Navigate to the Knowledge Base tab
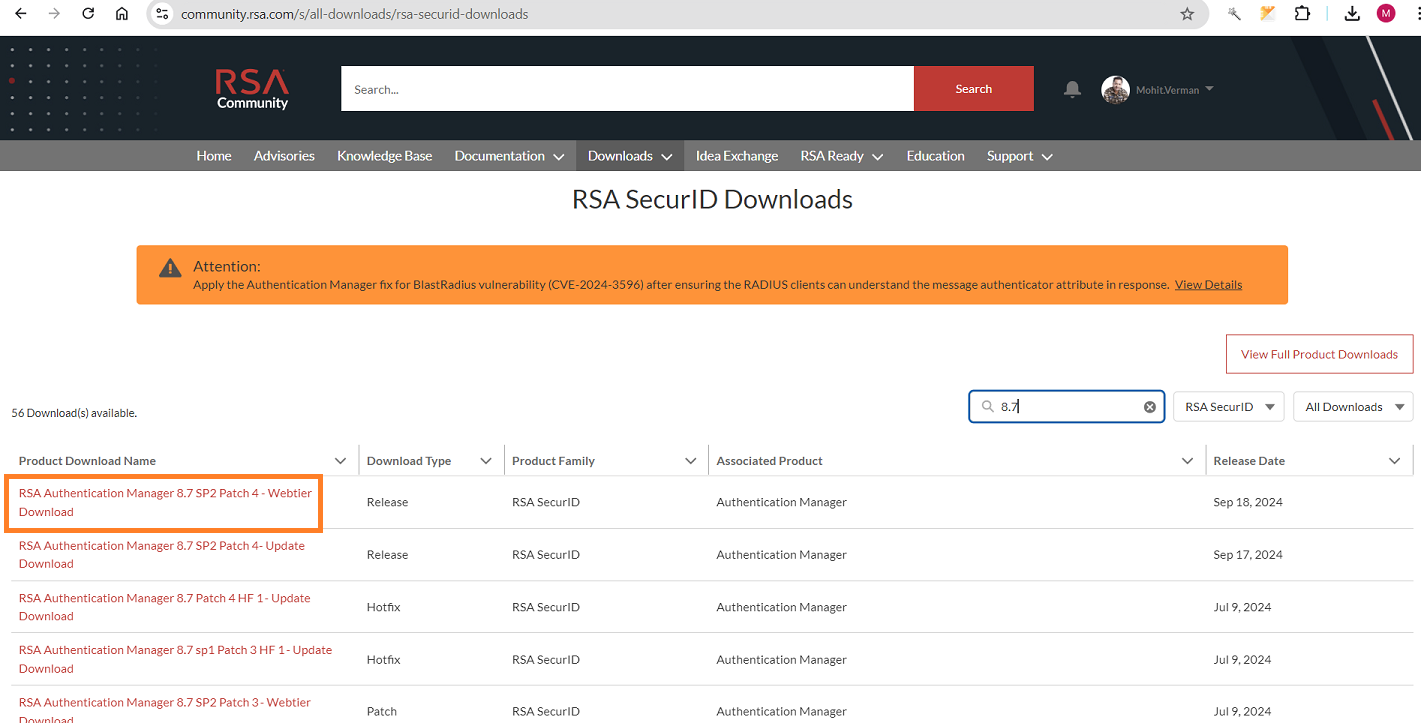 384,155
